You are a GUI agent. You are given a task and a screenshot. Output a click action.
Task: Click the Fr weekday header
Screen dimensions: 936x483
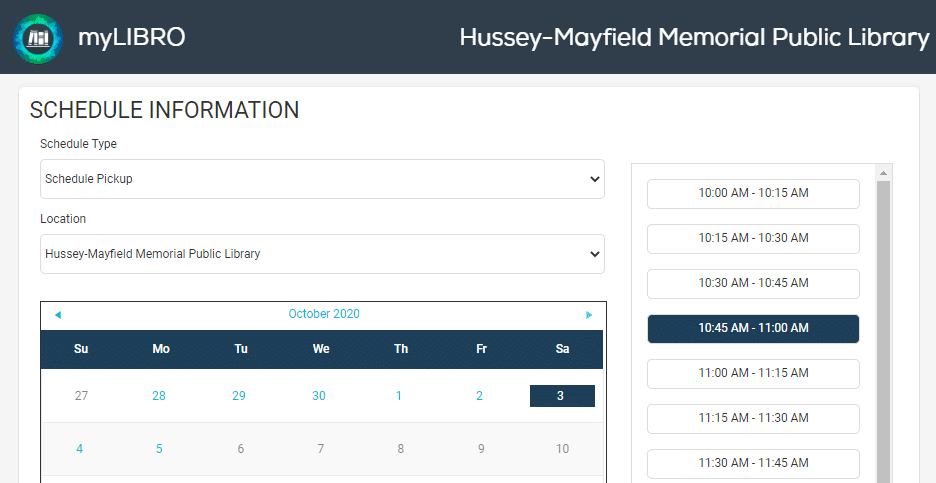pyautogui.click(x=481, y=349)
